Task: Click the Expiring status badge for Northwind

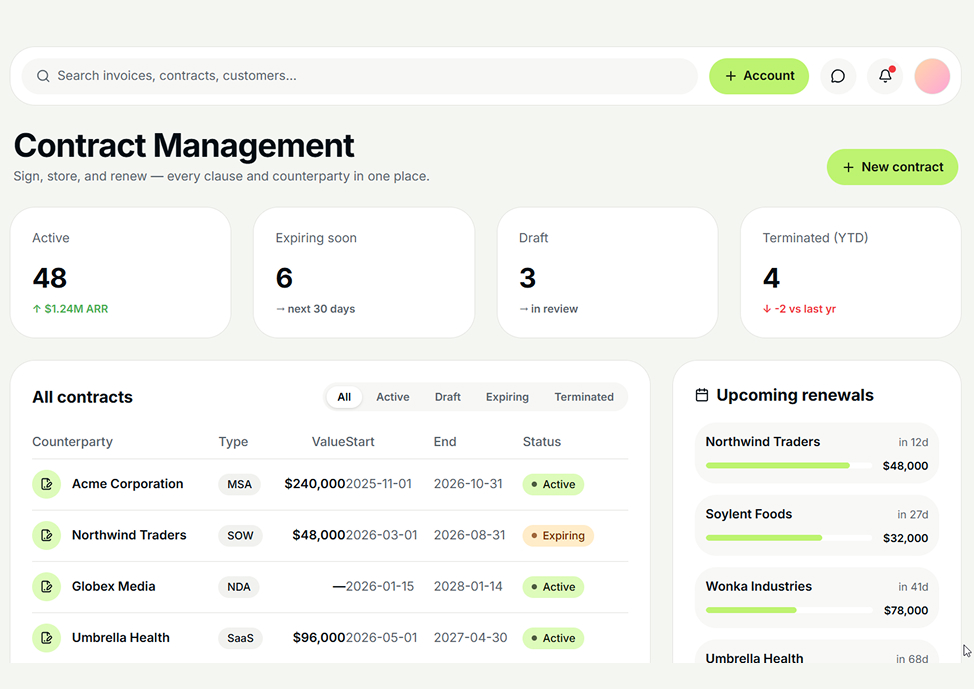Action: (558, 536)
